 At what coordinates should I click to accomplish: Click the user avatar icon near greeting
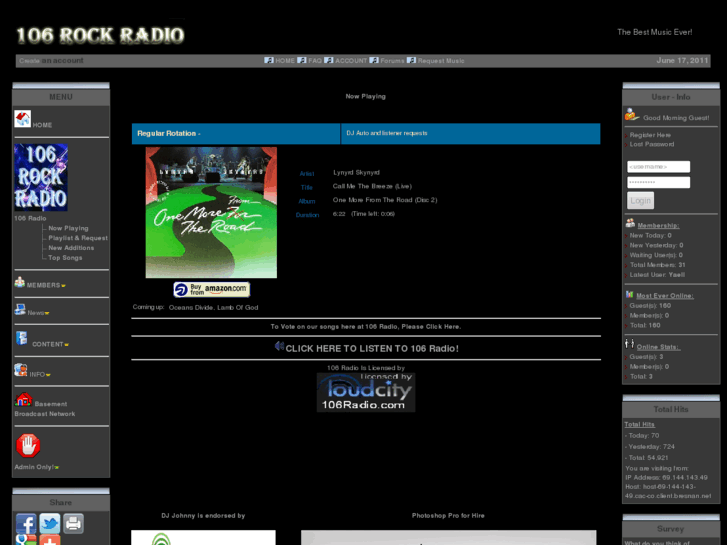(632, 115)
